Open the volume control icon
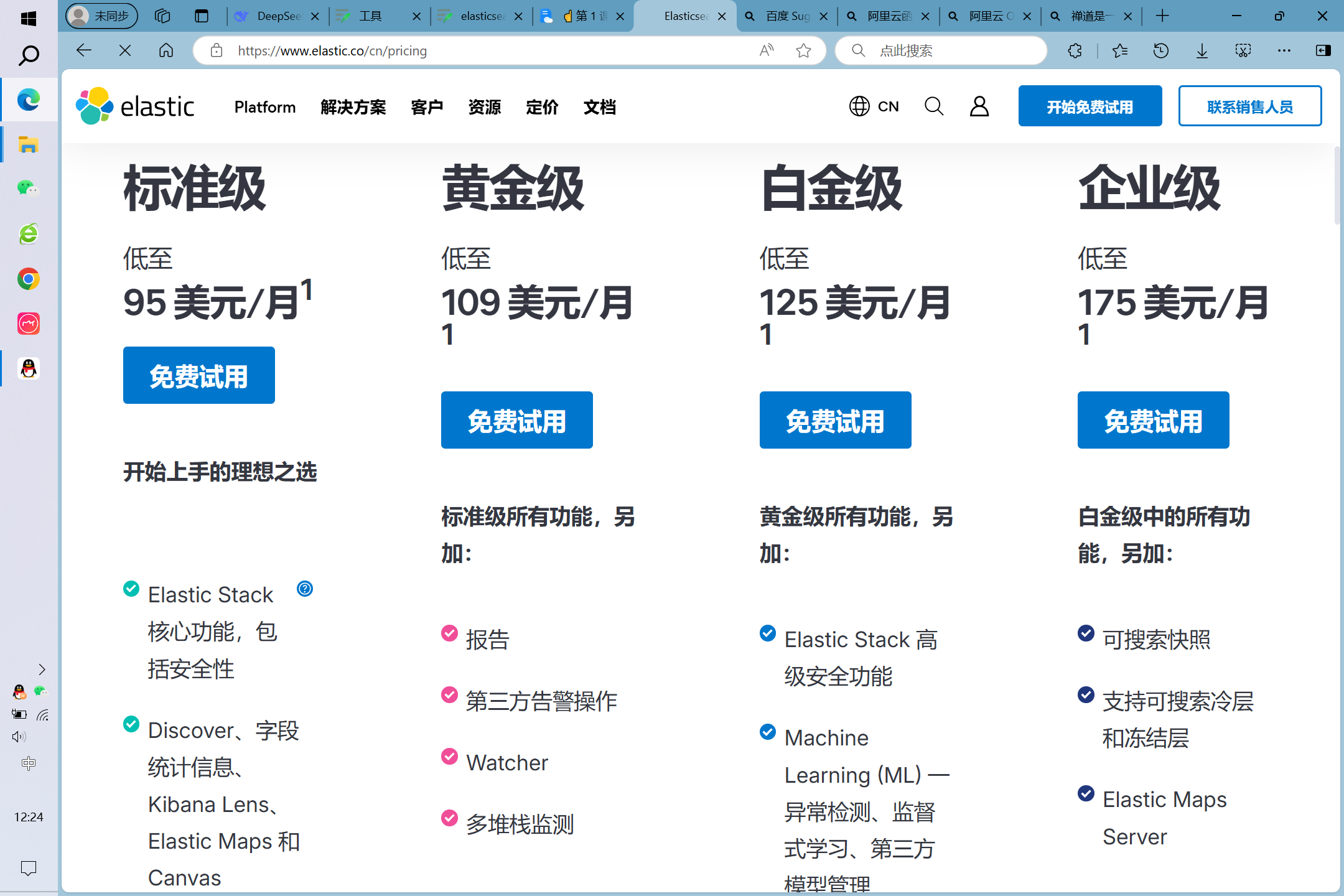 [19, 737]
